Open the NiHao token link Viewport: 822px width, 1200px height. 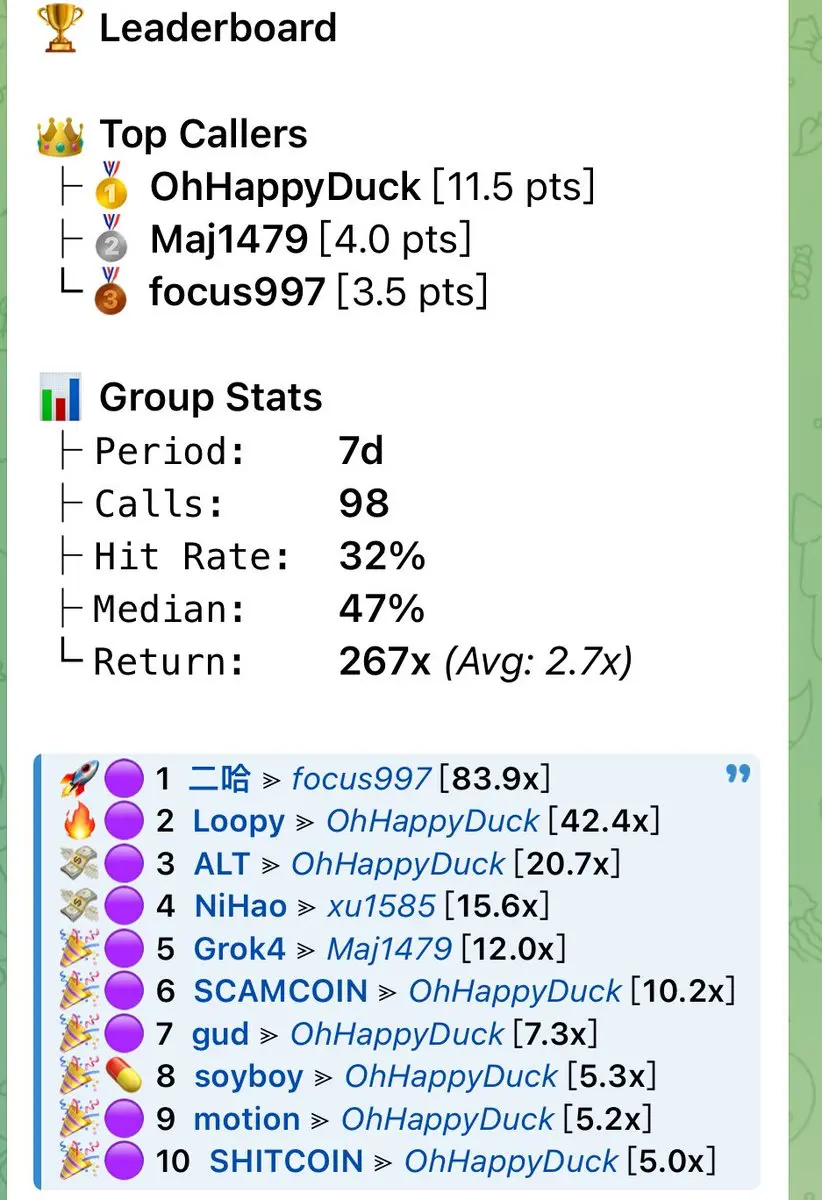tap(240, 906)
